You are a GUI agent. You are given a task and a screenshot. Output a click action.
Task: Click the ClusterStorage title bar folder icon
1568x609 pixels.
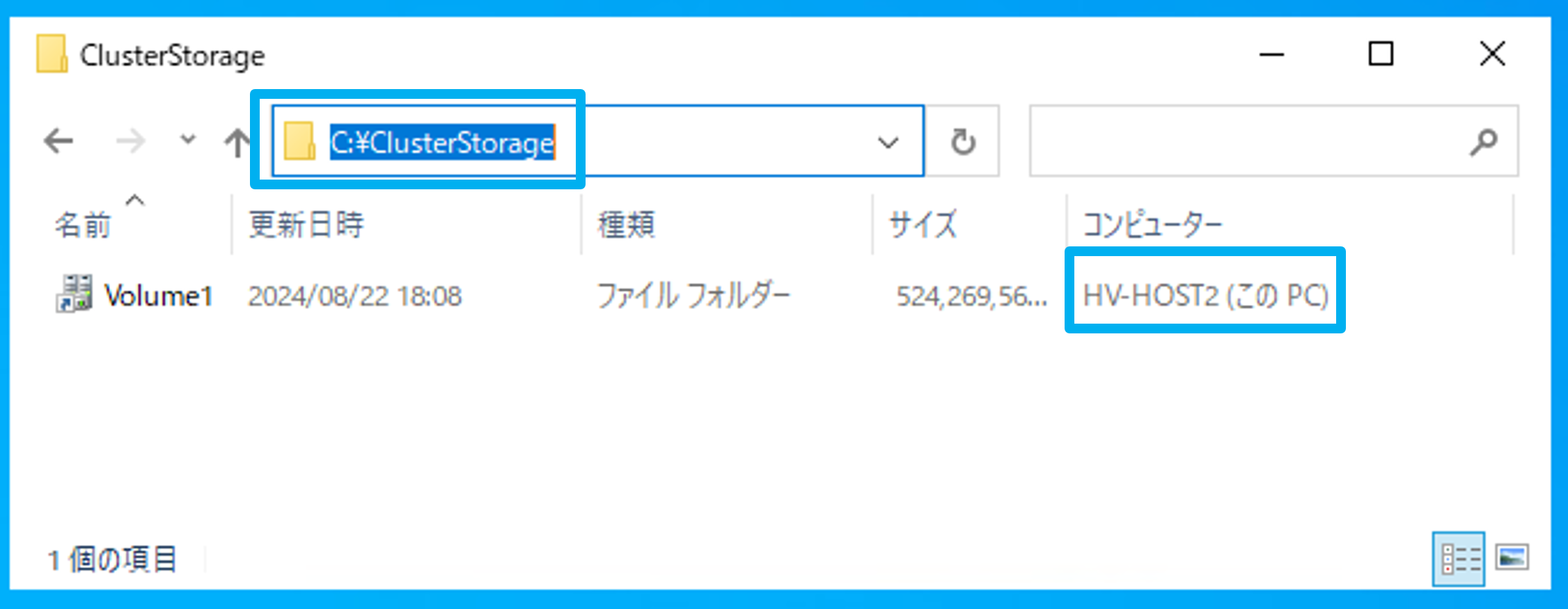[x=52, y=54]
